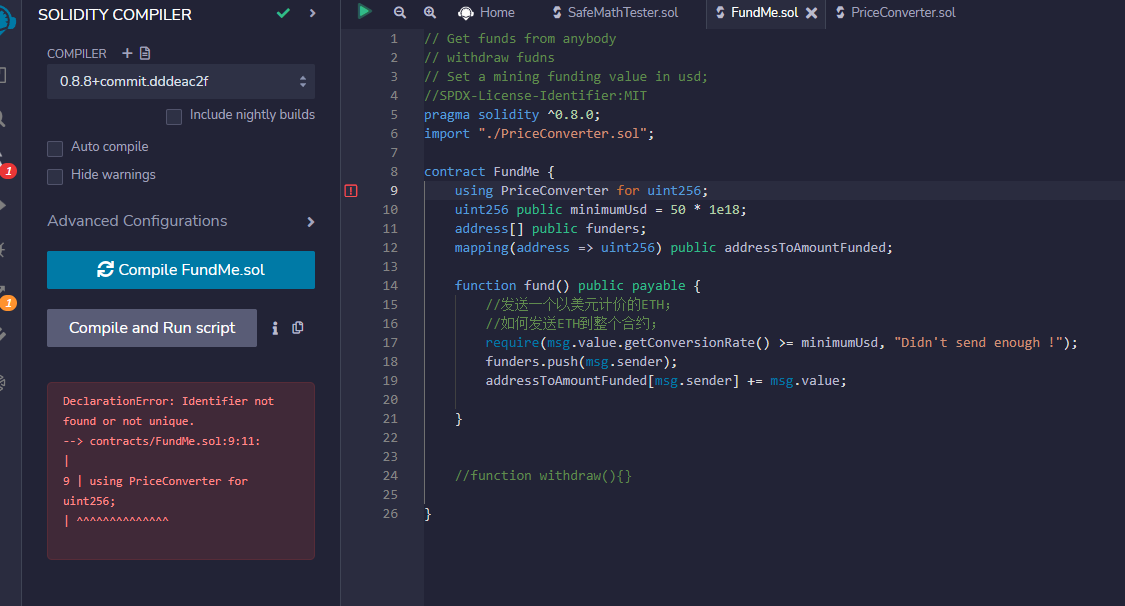Click the sidebar icon with red 1 badge

[6, 165]
